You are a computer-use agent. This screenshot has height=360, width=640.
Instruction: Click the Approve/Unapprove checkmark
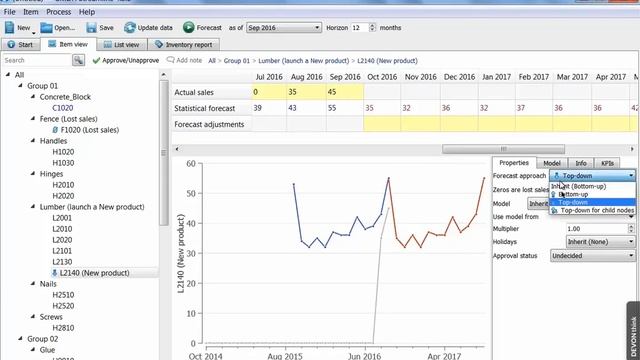point(96,60)
